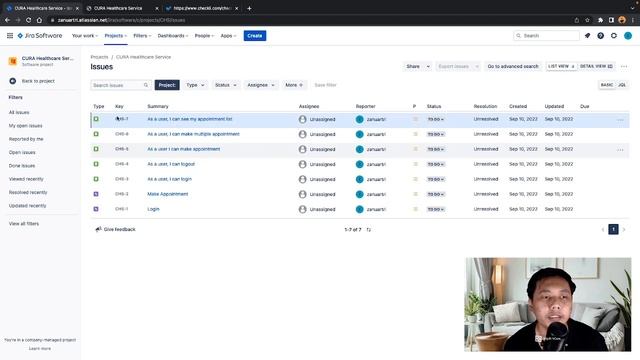Sort issues by the Created column header

tap(518, 106)
